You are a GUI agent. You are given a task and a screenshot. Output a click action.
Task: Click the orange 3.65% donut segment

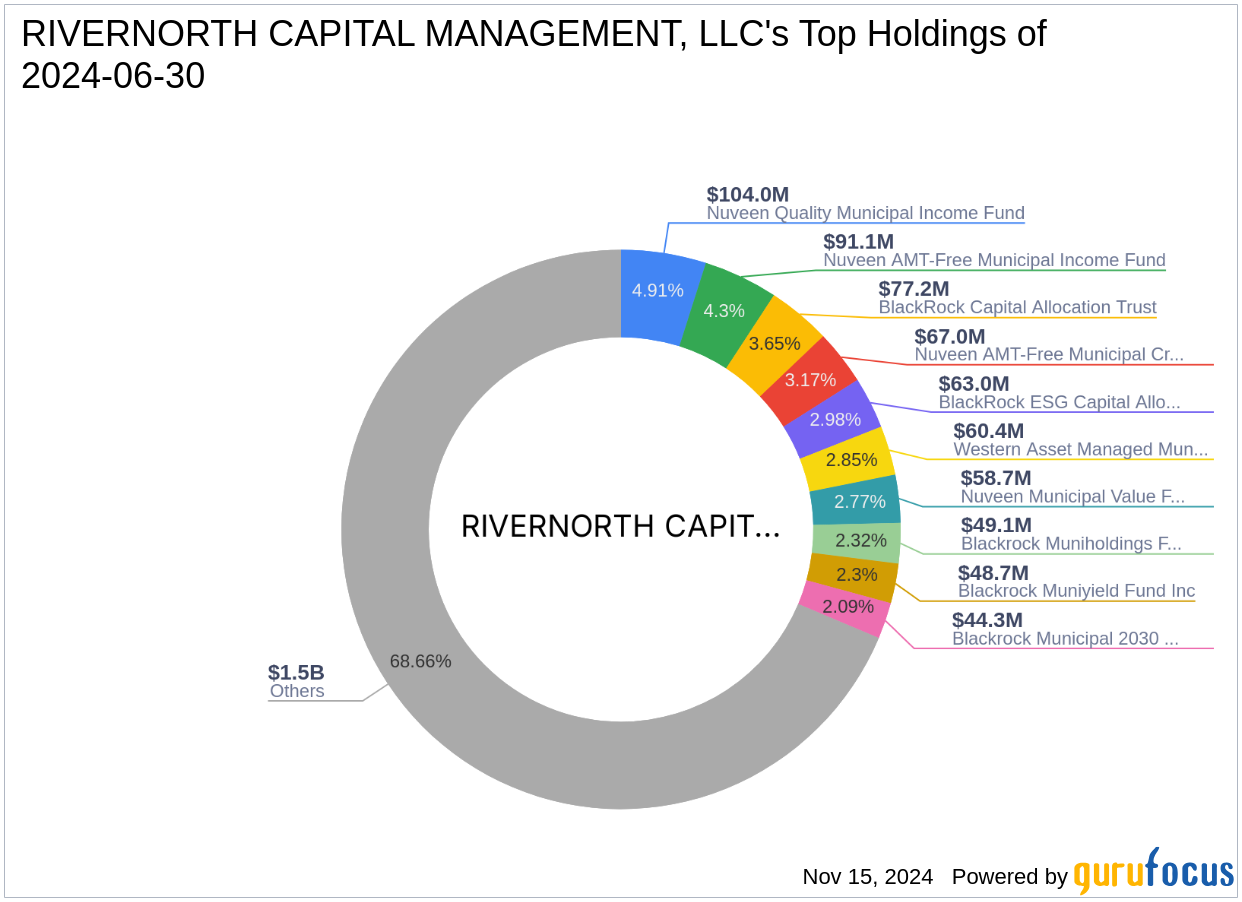click(775, 343)
